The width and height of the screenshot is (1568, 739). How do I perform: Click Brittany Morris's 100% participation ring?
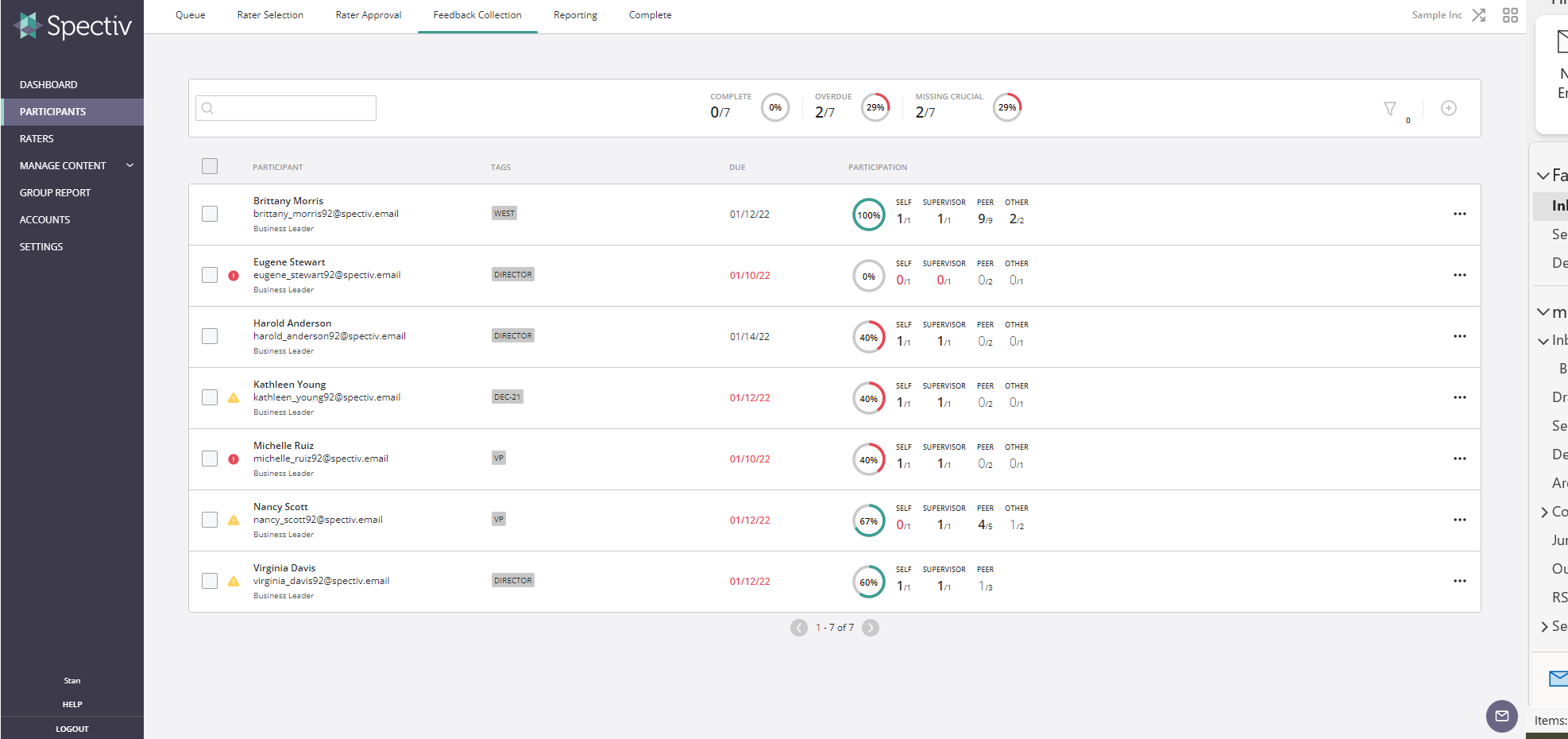(x=868, y=214)
